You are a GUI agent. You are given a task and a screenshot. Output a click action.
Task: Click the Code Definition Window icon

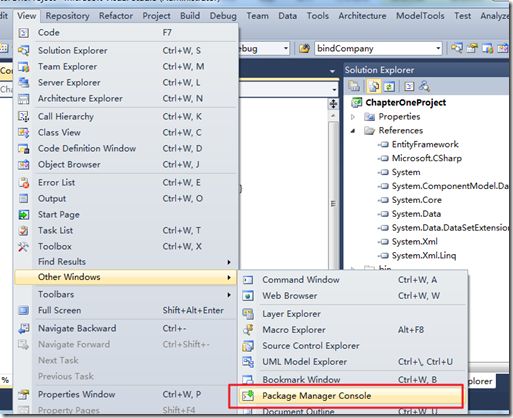(x=23, y=148)
